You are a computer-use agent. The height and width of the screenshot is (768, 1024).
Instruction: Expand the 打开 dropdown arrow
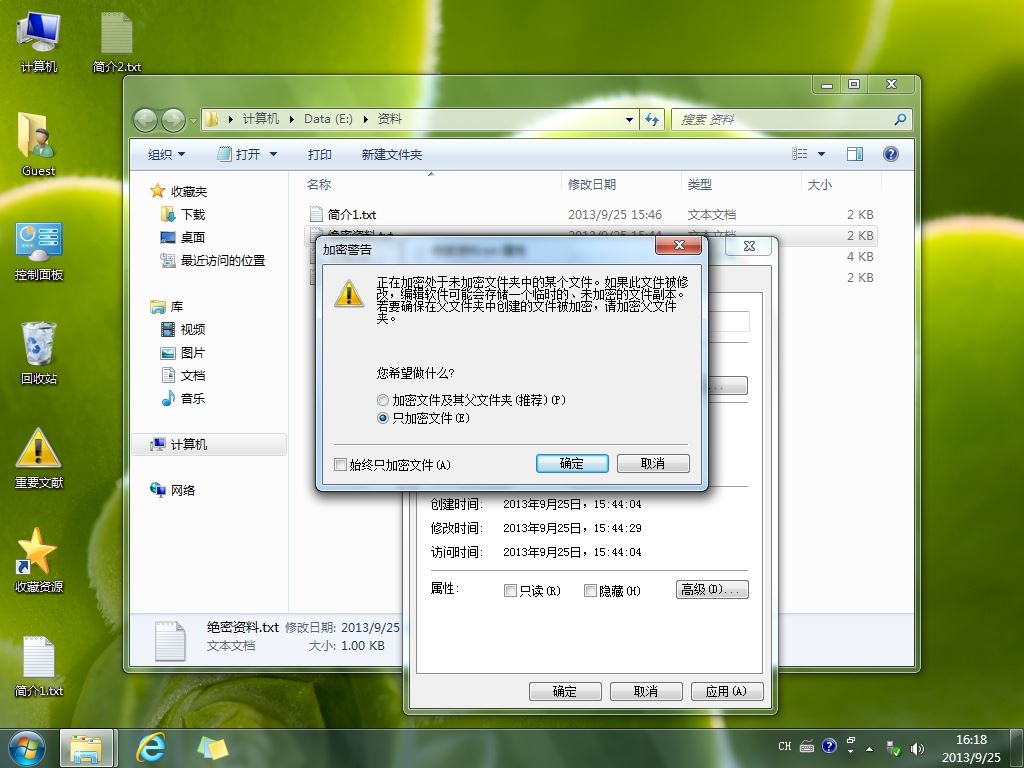tap(274, 155)
